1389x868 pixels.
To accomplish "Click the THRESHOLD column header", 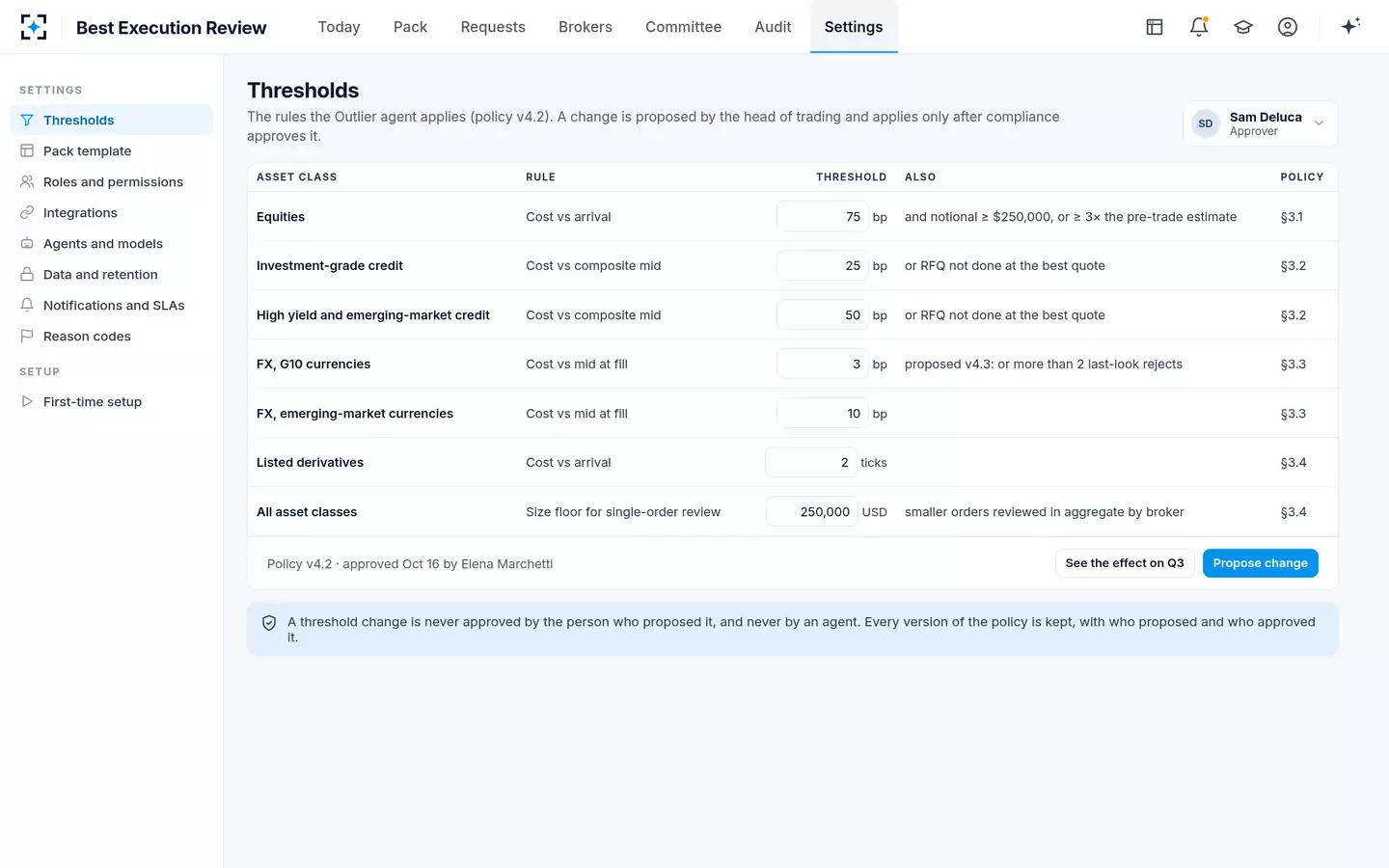I will pos(851,177).
